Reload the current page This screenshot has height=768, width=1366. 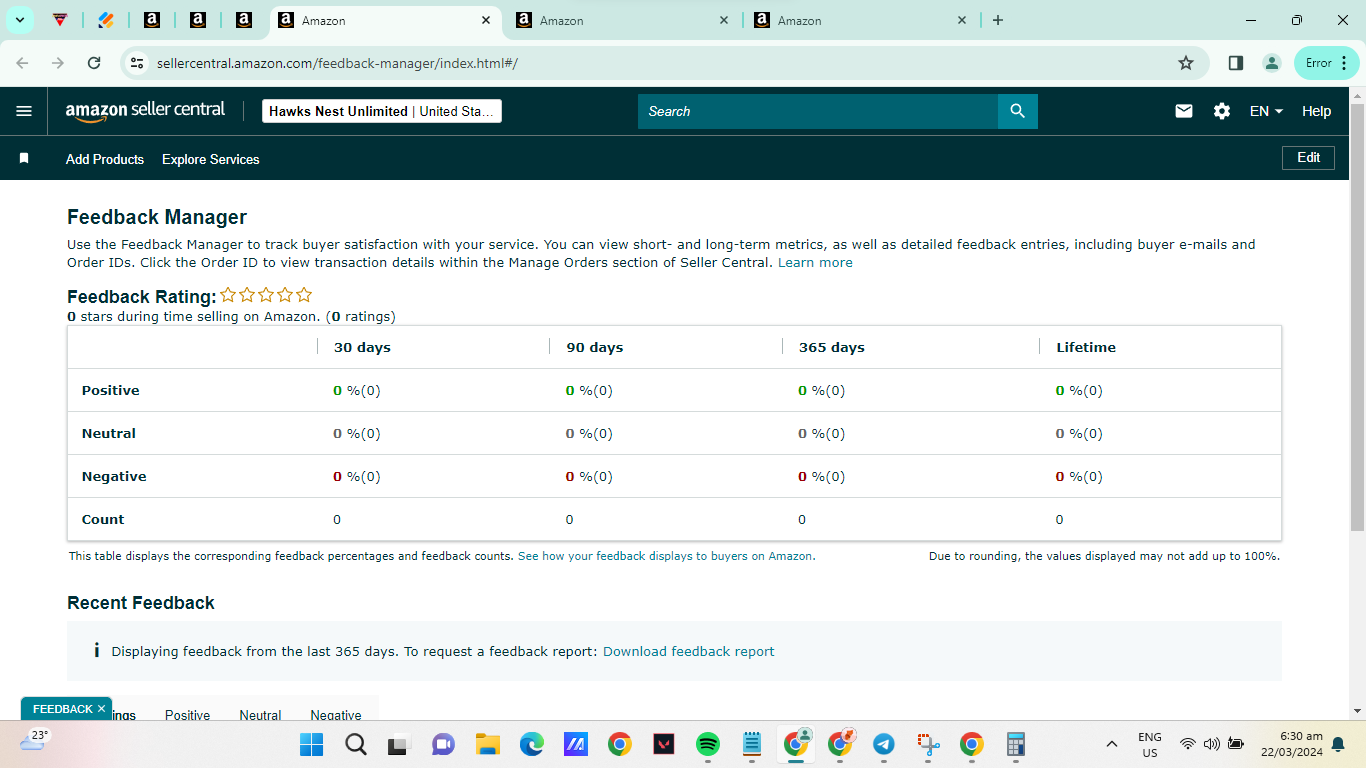[94, 63]
